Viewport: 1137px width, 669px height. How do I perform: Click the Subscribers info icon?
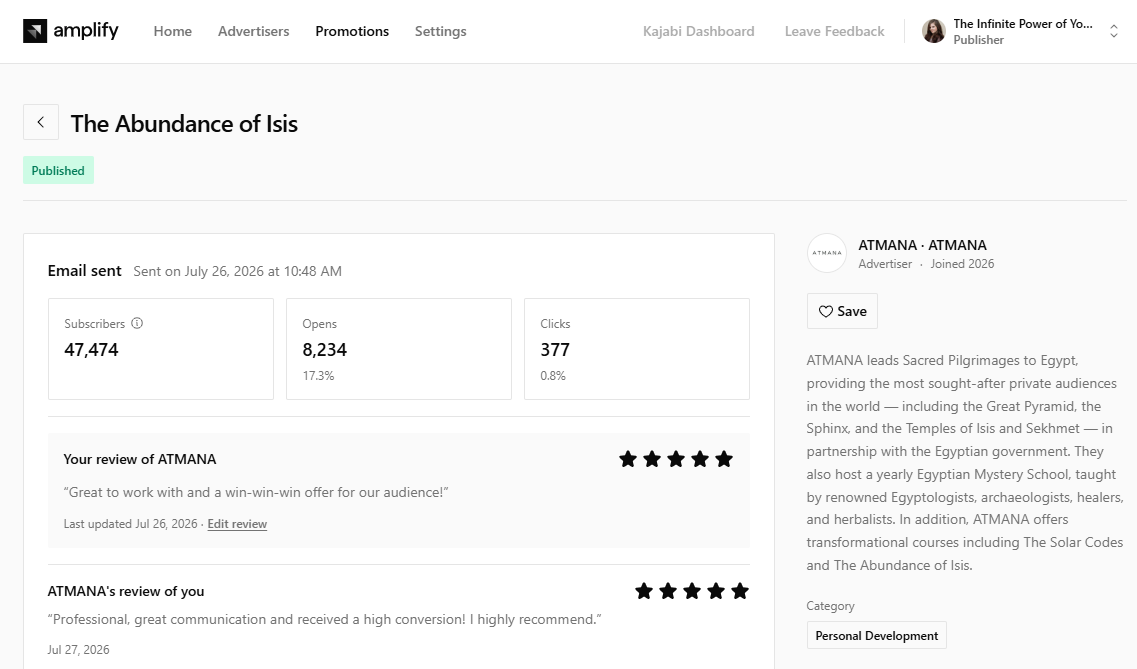click(x=137, y=323)
